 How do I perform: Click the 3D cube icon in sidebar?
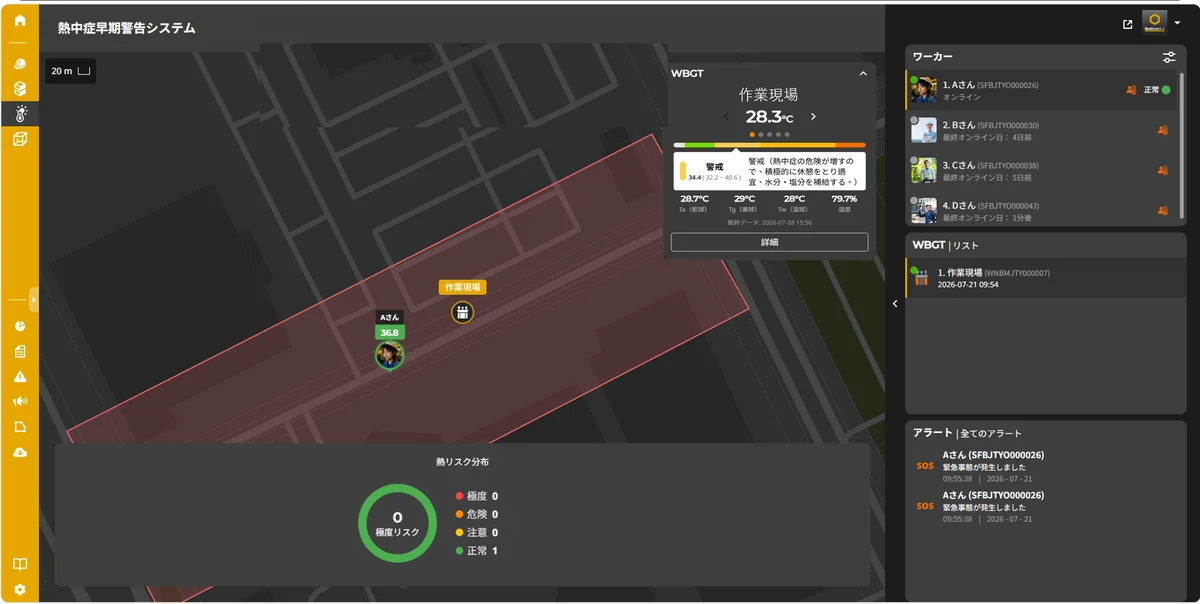click(20, 139)
